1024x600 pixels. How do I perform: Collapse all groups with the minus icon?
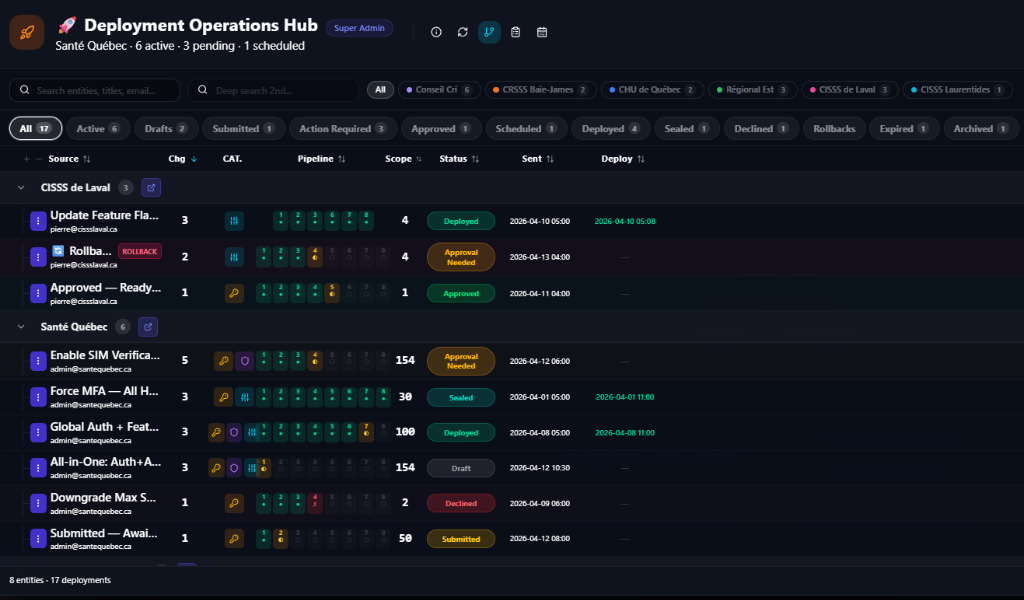[39, 159]
